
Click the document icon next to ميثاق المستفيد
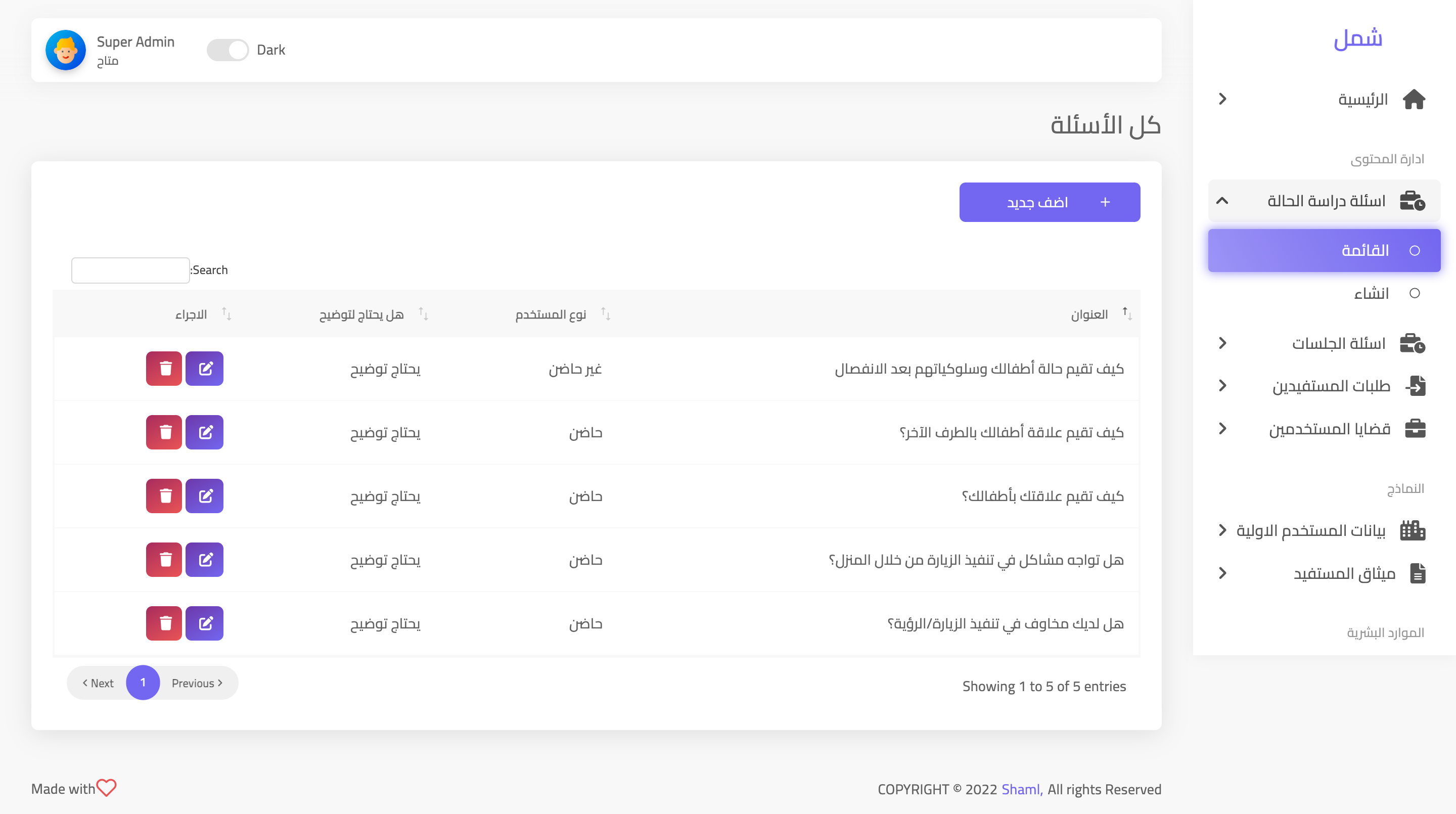[x=1418, y=573]
